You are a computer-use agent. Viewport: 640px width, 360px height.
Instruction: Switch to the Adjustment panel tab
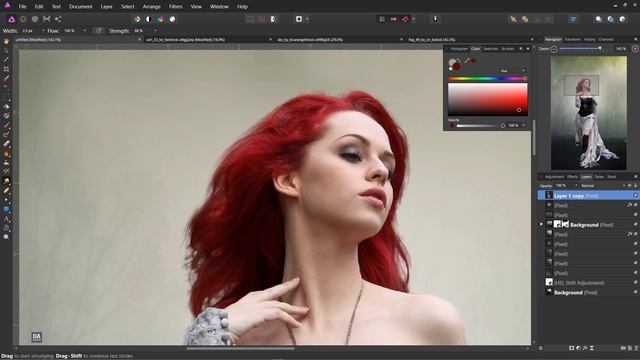click(x=554, y=177)
